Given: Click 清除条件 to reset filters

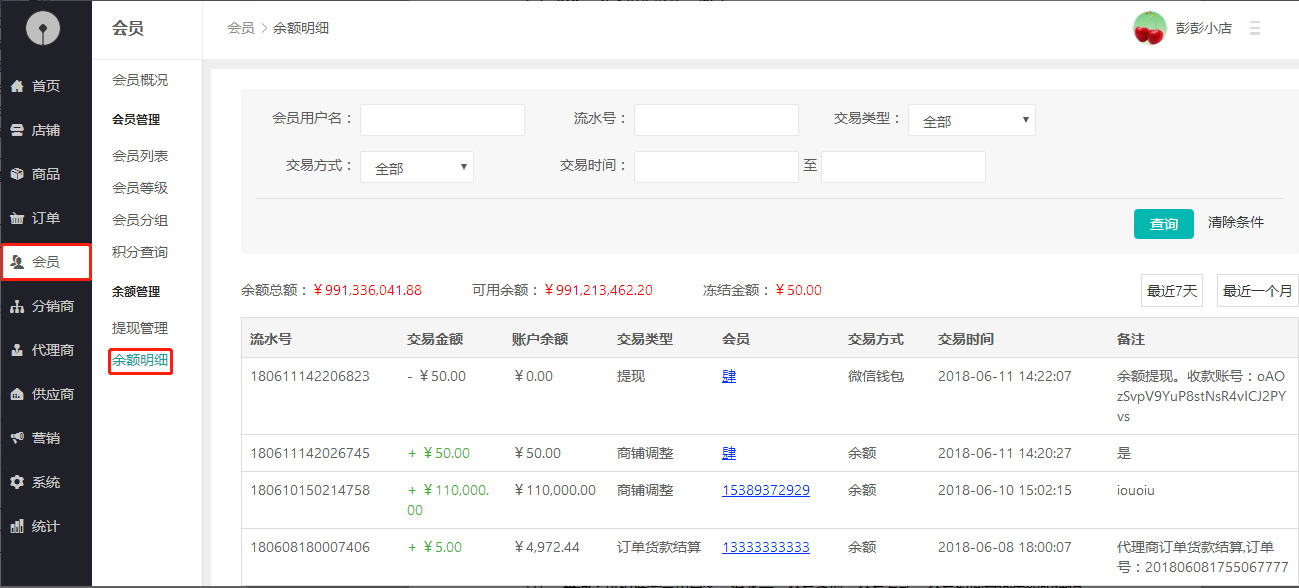Looking at the screenshot, I should [x=1235, y=222].
